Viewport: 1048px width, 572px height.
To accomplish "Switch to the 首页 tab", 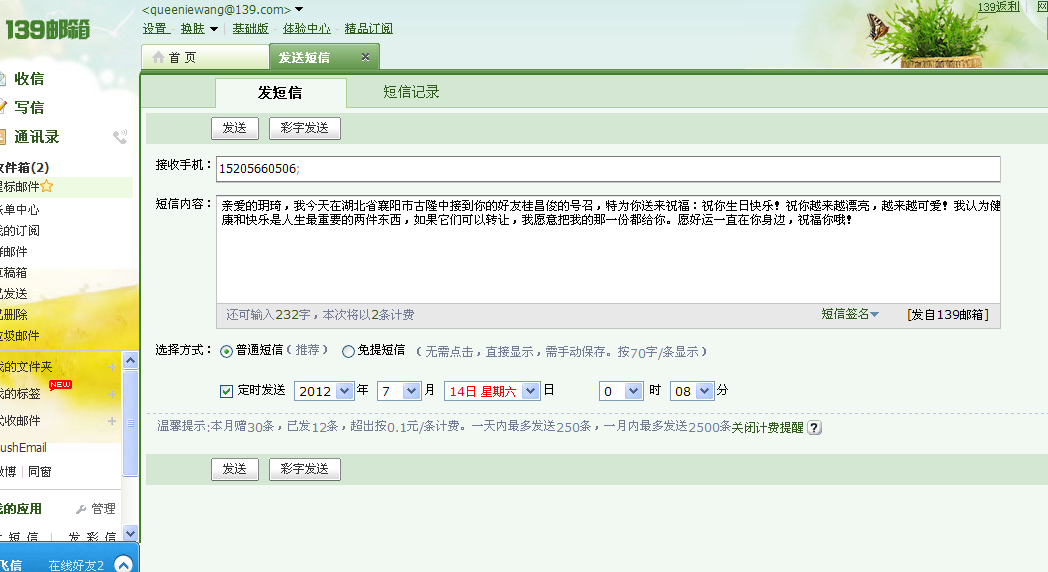I will tap(205, 57).
